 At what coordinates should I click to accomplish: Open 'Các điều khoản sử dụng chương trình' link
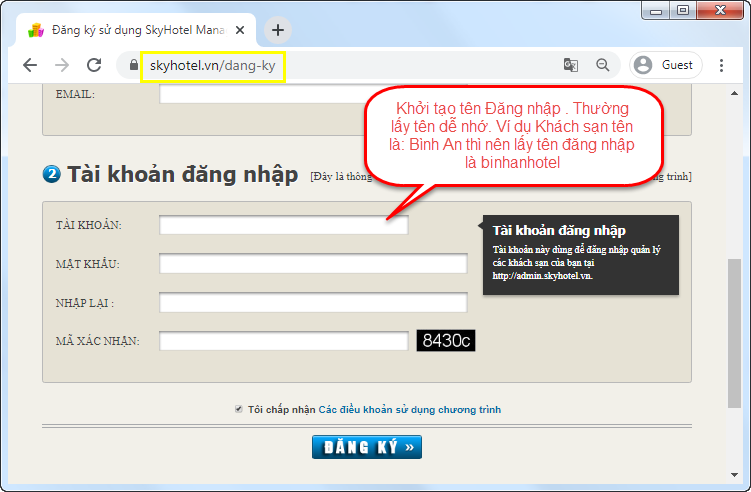(409, 410)
